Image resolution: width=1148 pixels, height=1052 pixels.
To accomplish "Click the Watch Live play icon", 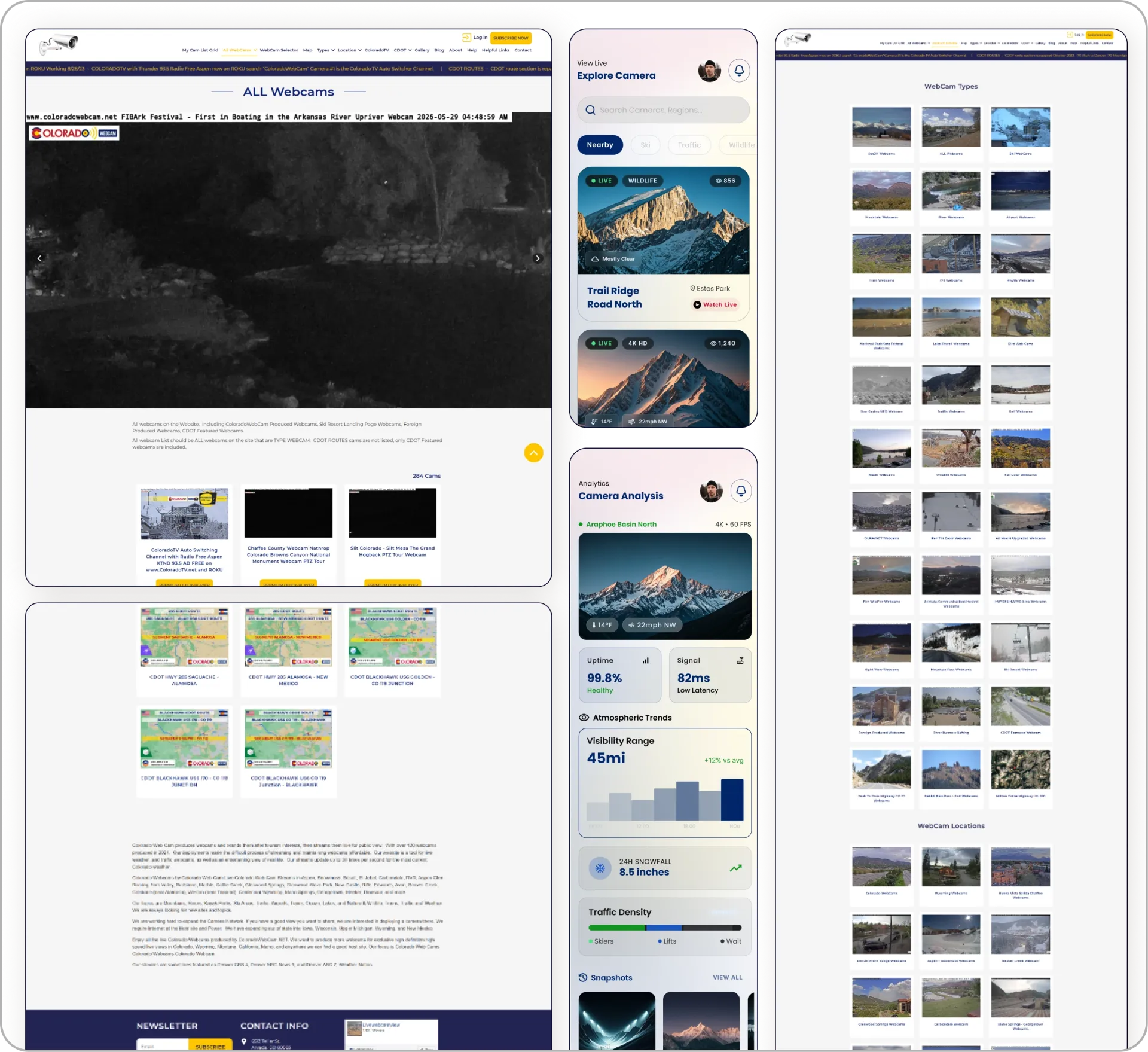I will tap(697, 304).
